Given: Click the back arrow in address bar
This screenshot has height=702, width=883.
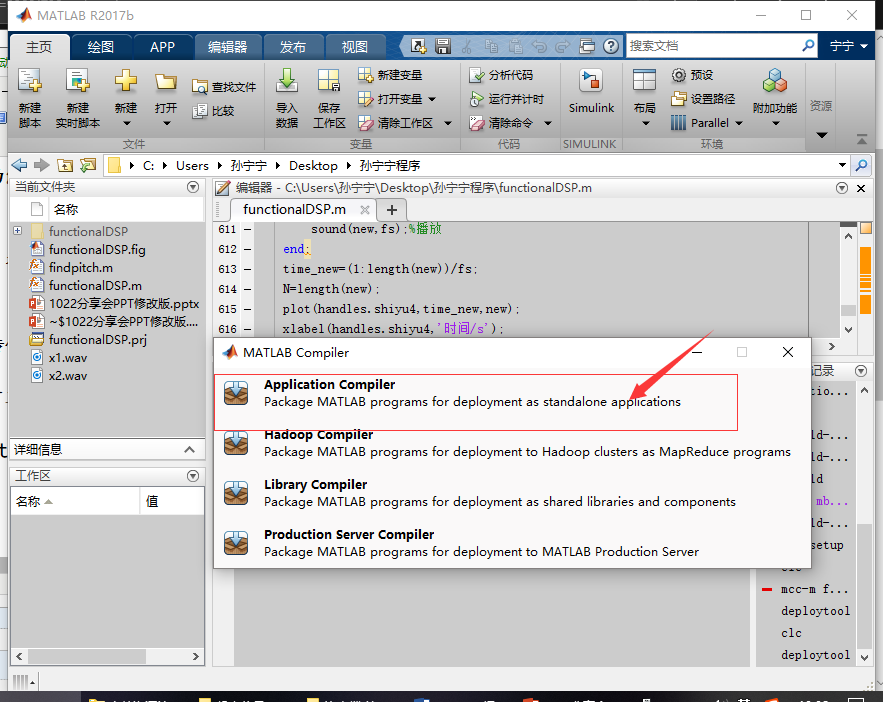Looking at the screenshot, I should click(x=19, y=166).
